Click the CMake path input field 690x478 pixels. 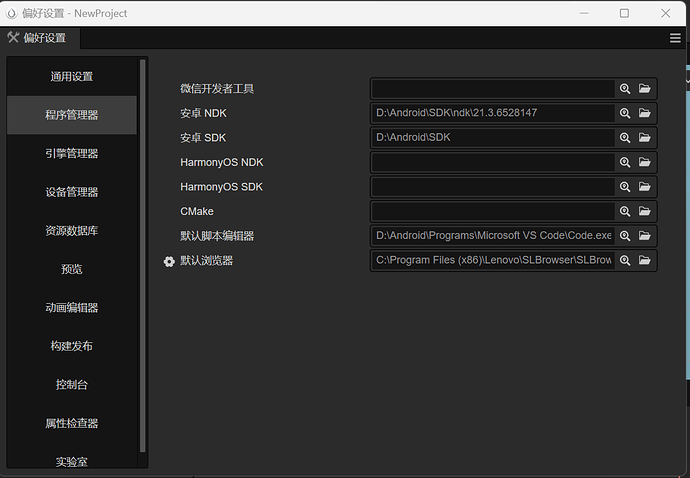493,211
